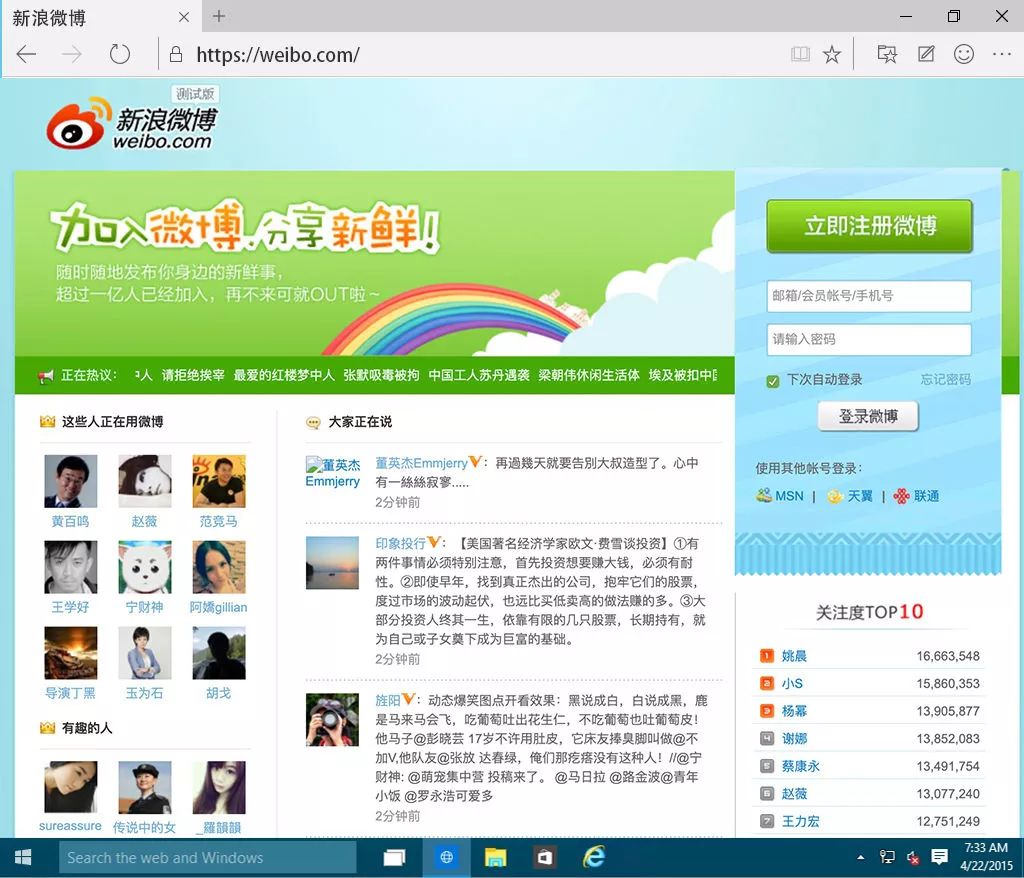Close the 新浪微博 tab
1024x878 pixels.
coord(184,17)
